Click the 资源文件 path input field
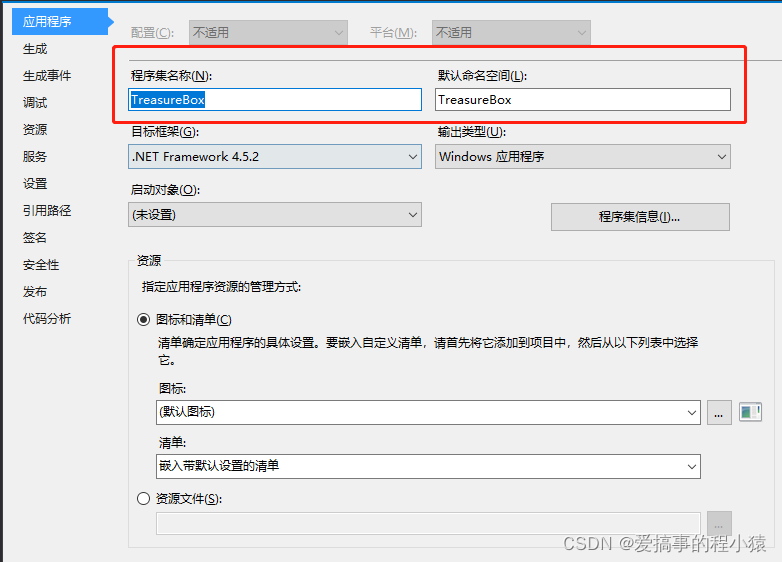This screenshot has height=562, width=782. pos(428,524)
